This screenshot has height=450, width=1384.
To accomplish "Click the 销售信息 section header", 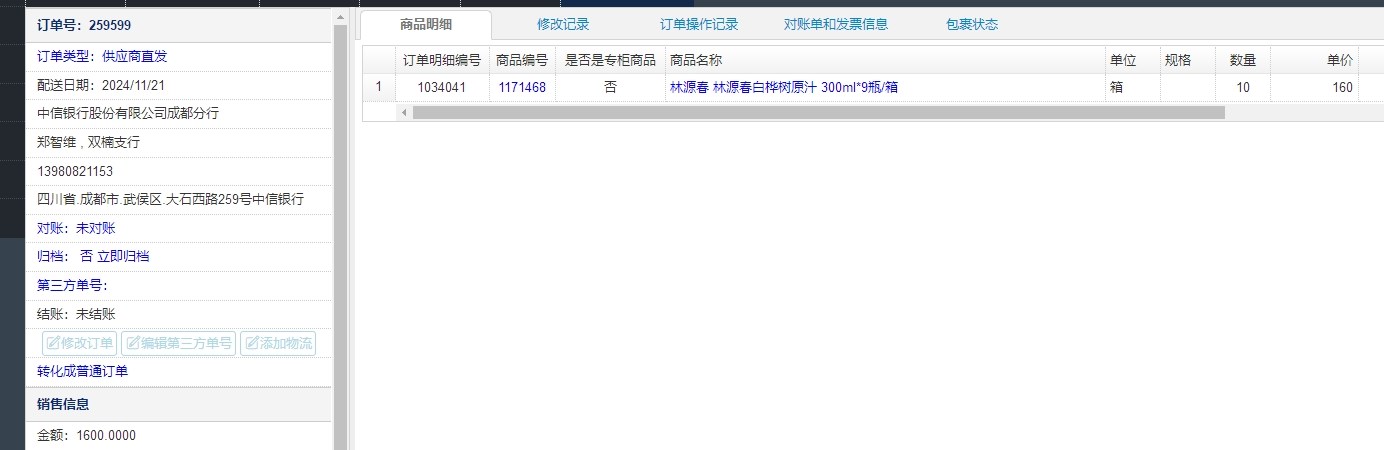I will (x=178, y=404).
